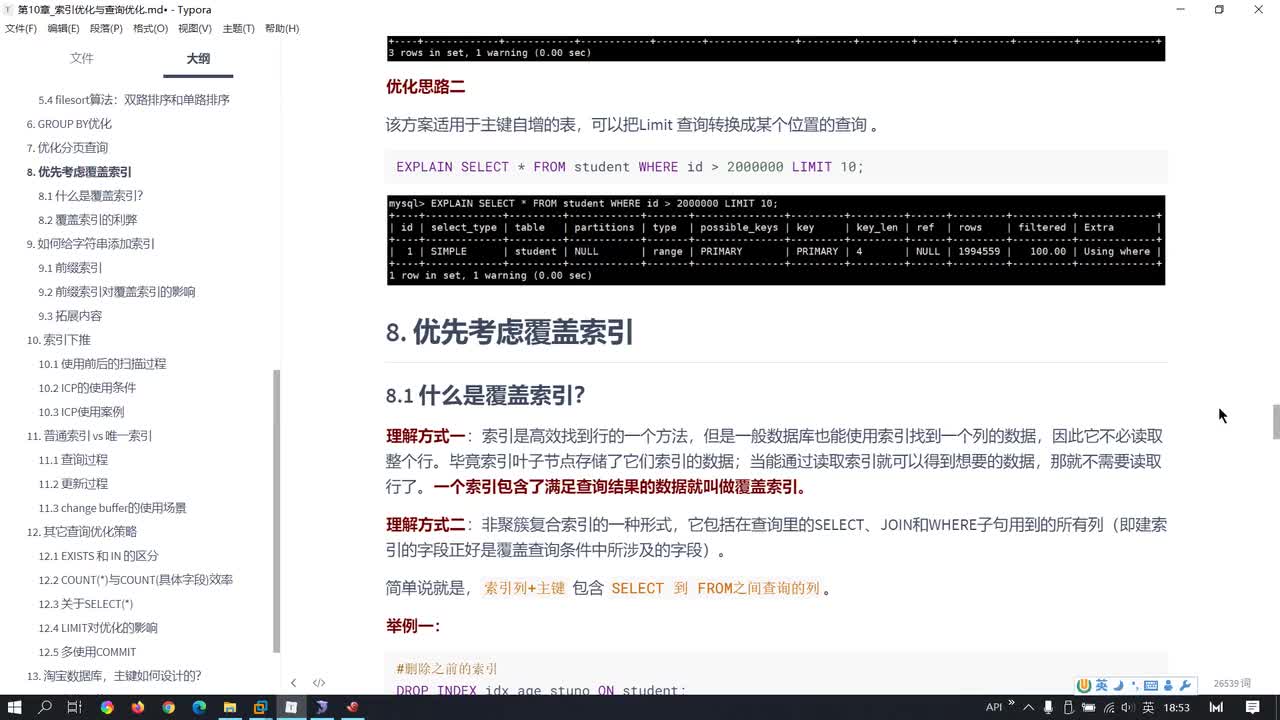
Task: Switch to the dolphin app in the taskbar
Action: point(322,707)
